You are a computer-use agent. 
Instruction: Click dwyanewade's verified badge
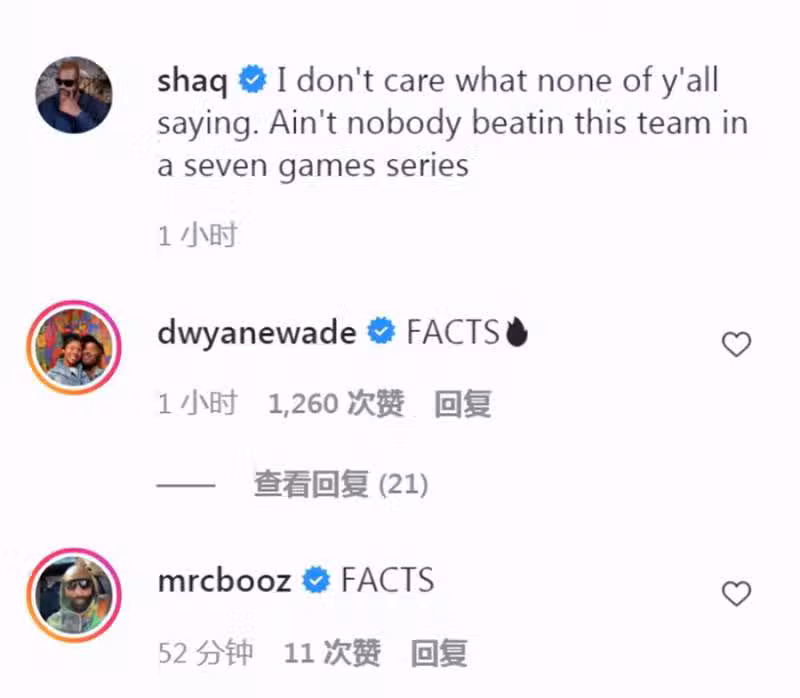381,331
